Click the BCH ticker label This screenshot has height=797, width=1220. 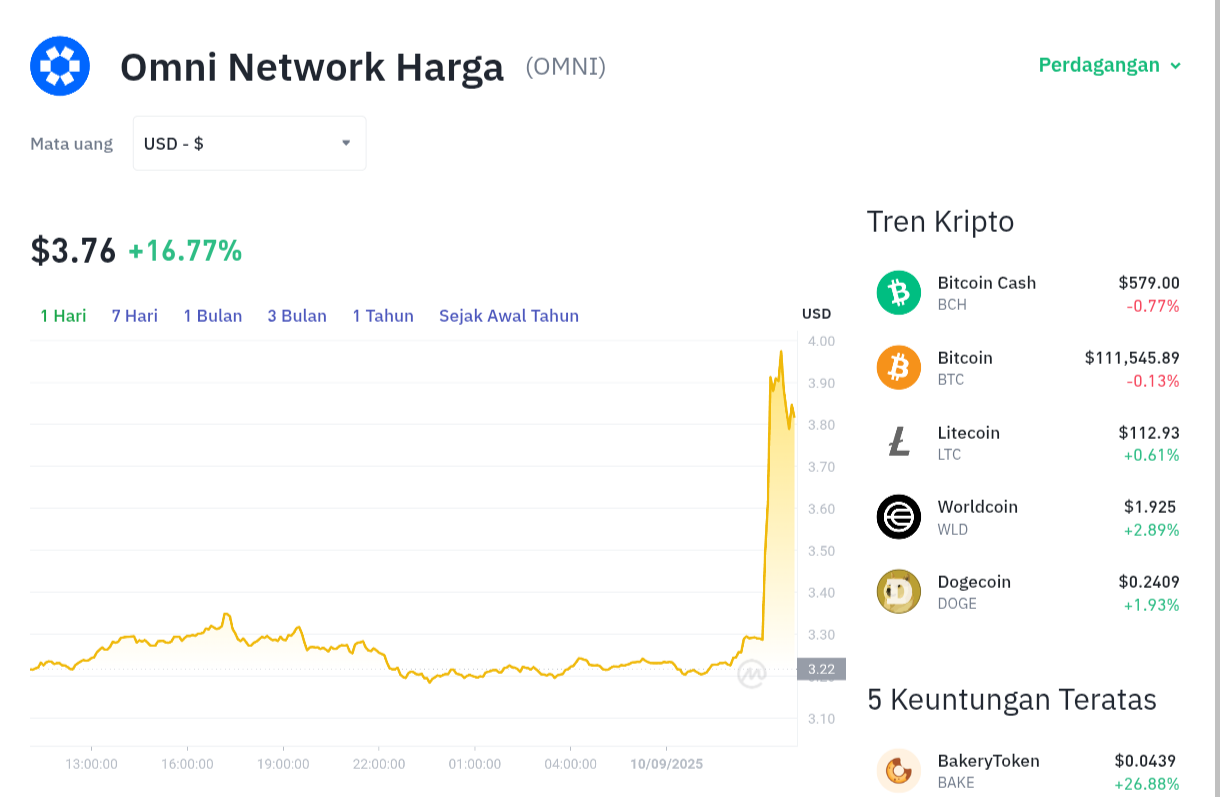click(952, 304)
